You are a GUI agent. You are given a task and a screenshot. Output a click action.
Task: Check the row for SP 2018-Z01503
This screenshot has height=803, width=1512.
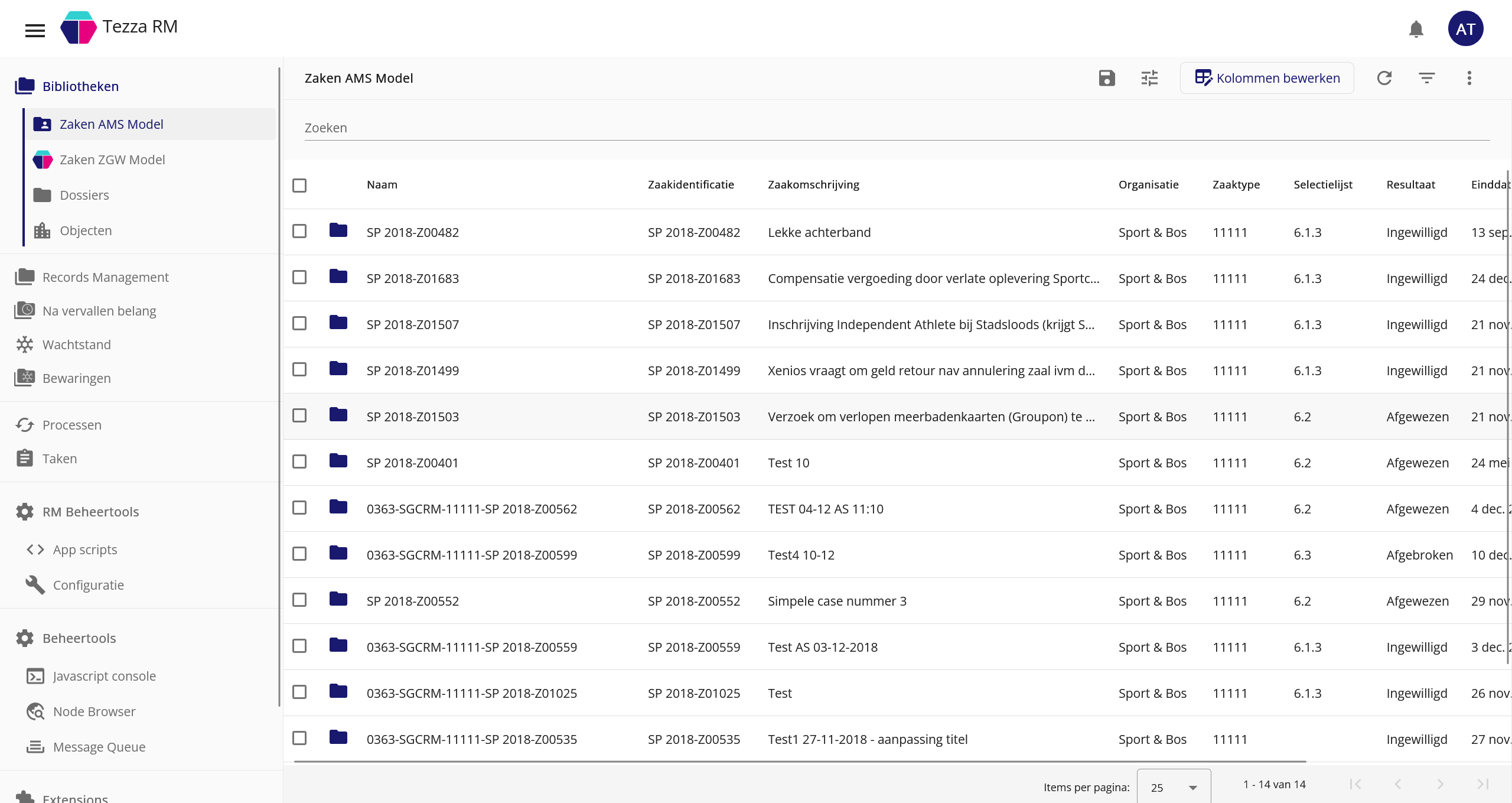[299, 415]
